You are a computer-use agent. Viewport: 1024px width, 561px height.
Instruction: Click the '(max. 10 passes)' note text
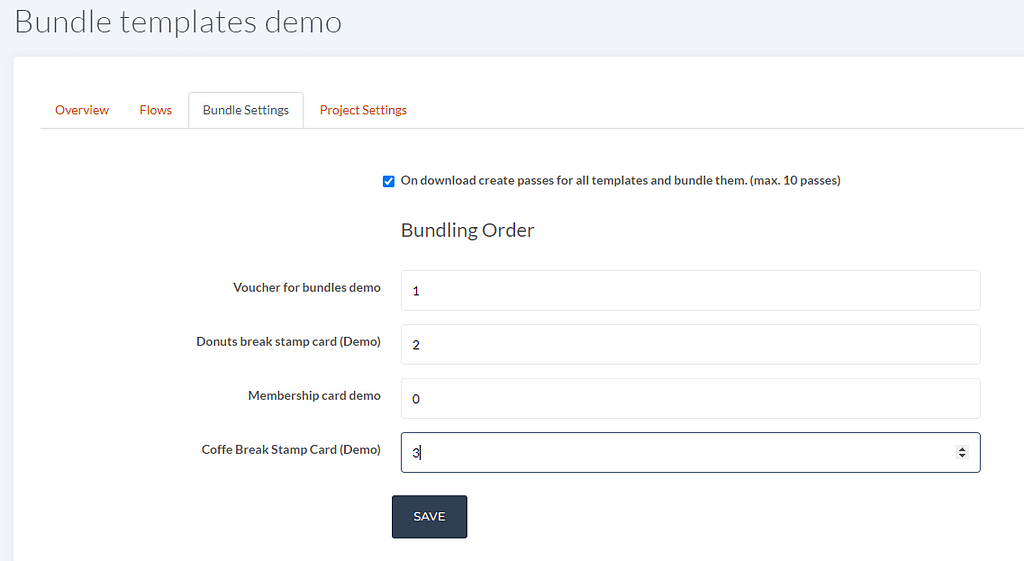[795, 180]
